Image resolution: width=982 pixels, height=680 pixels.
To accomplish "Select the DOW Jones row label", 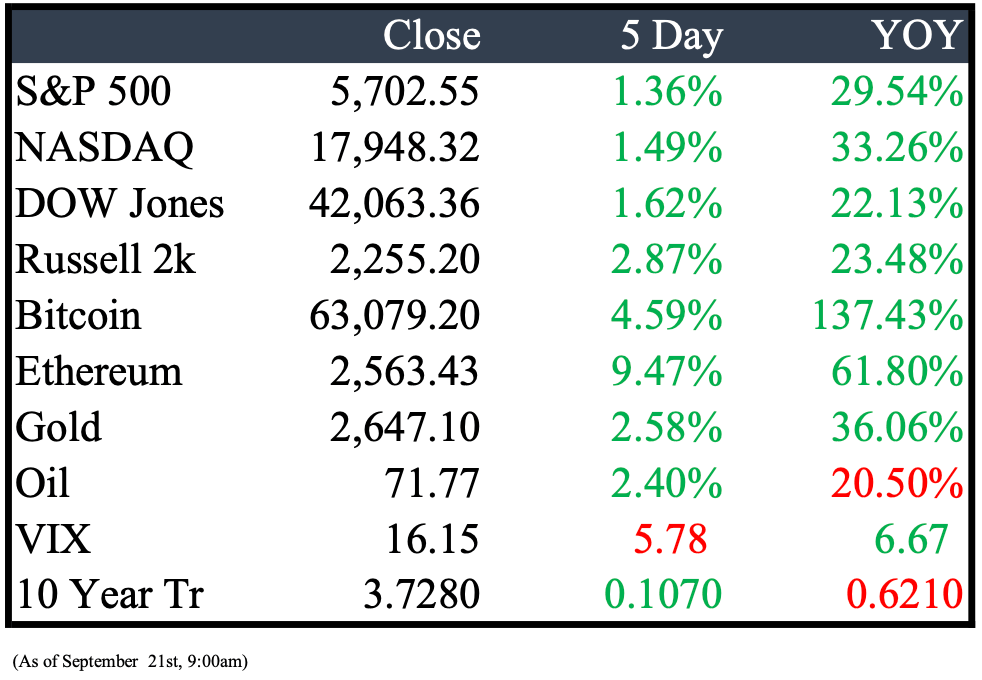I will (x=119, y=203).
